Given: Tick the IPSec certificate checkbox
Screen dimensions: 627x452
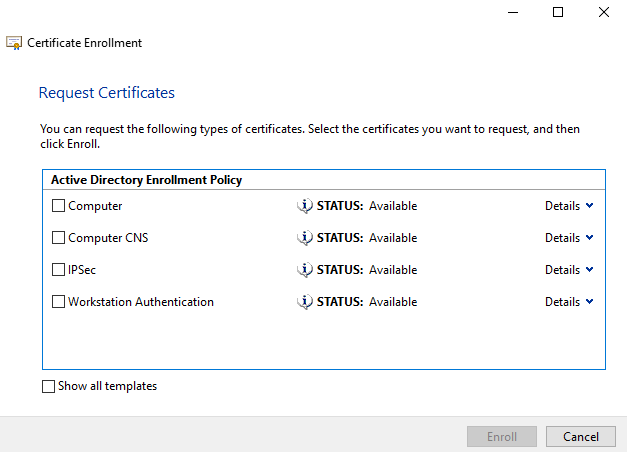Looking at the screenshot, I should (58, 270).
